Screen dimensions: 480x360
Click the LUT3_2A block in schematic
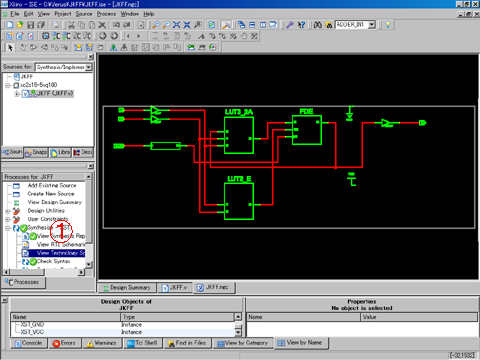click(239, 135)
